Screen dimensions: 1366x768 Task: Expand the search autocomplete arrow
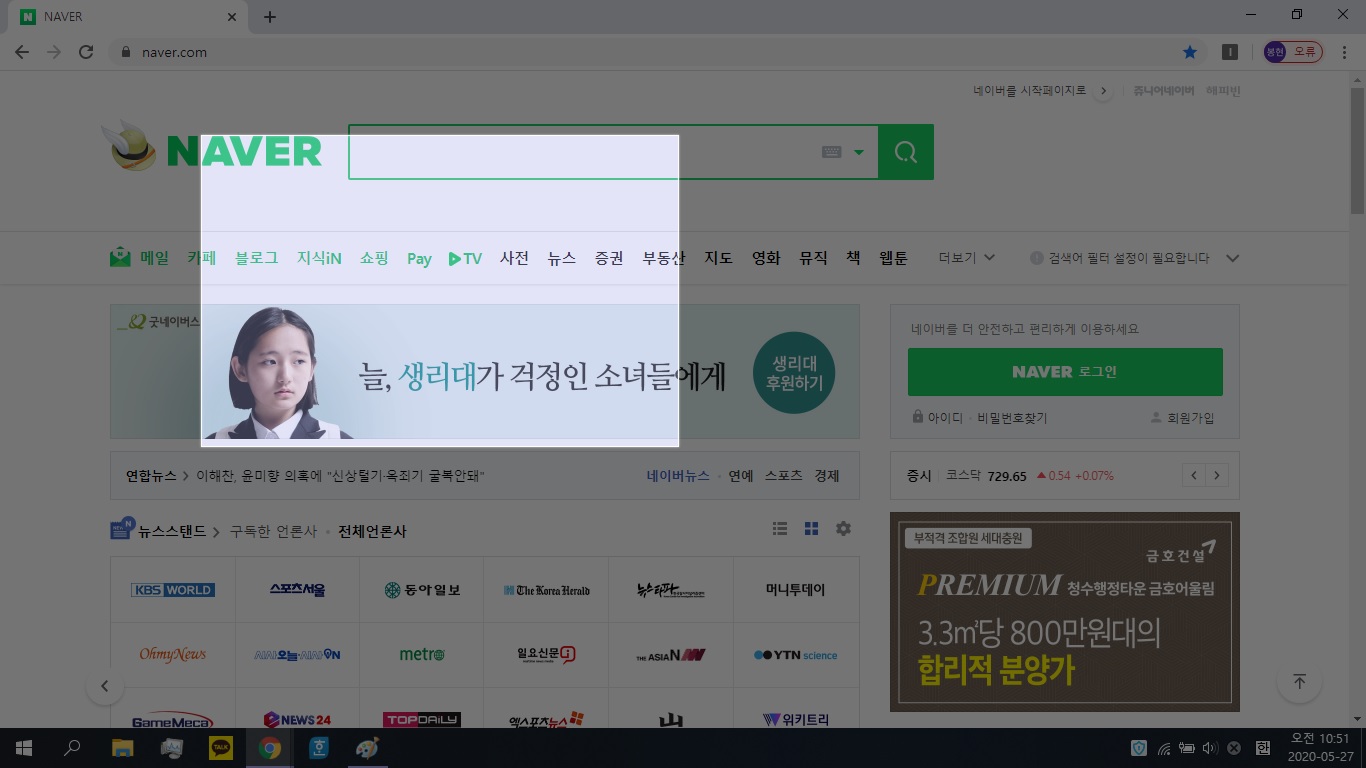click(858, 152)
